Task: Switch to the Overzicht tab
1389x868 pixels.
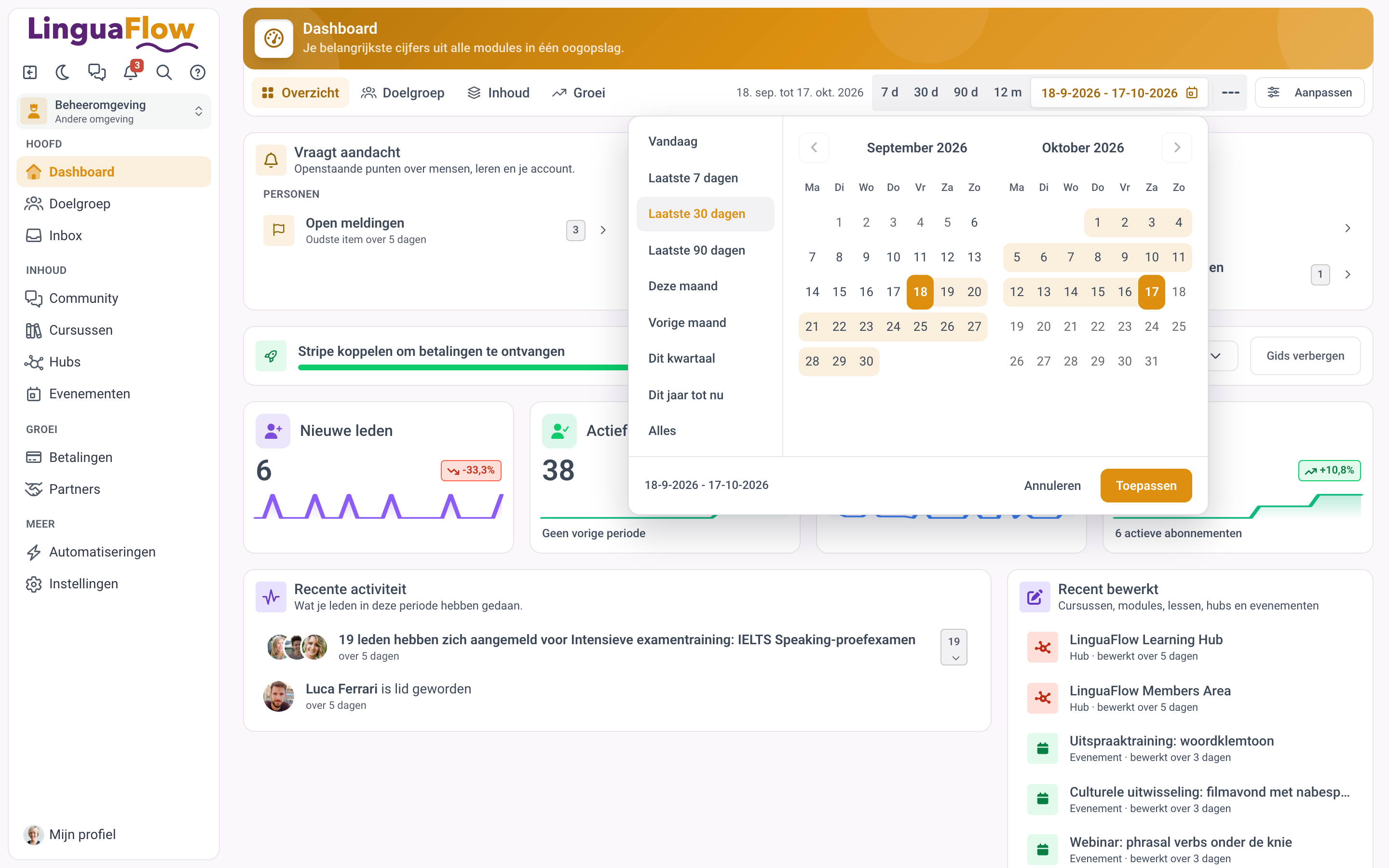Action: [x=300, y=93]
